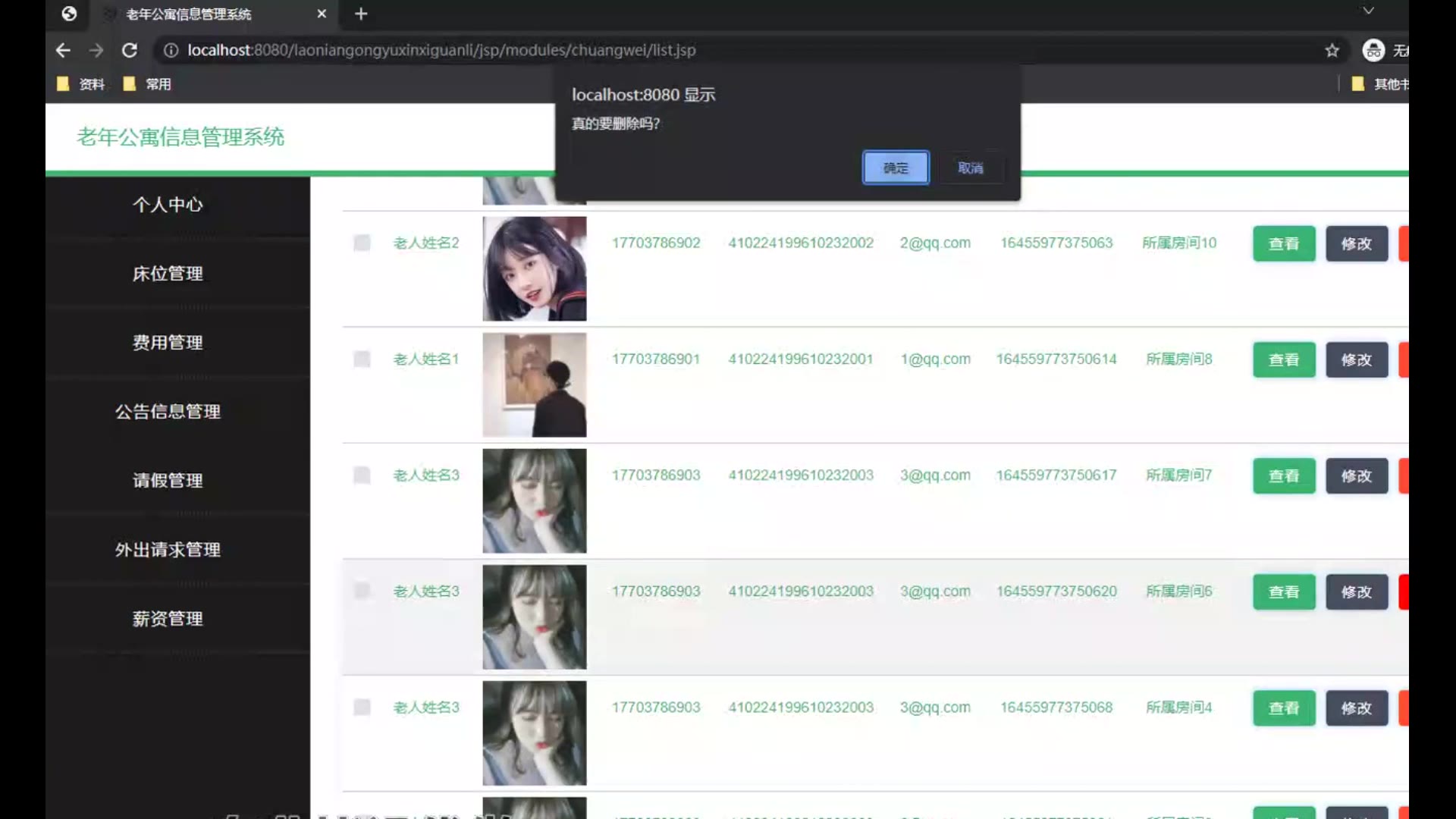Click the red delete button in 所属房间6 row

tap(1404, 591)
